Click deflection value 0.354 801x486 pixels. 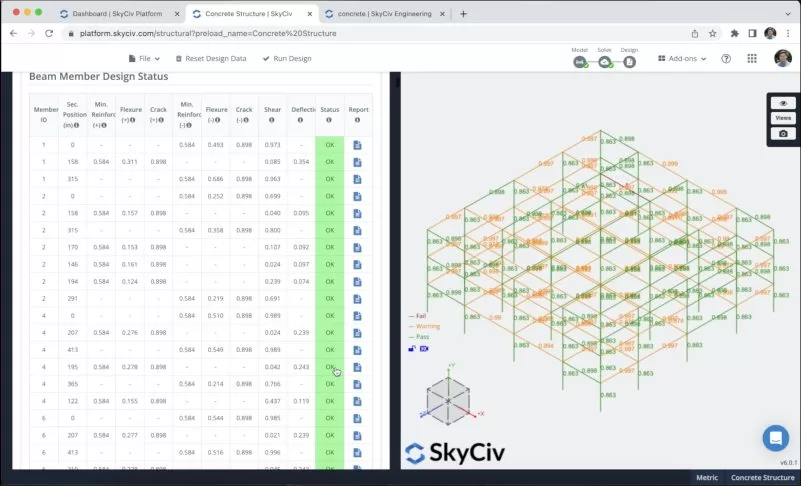click(301, 162)
